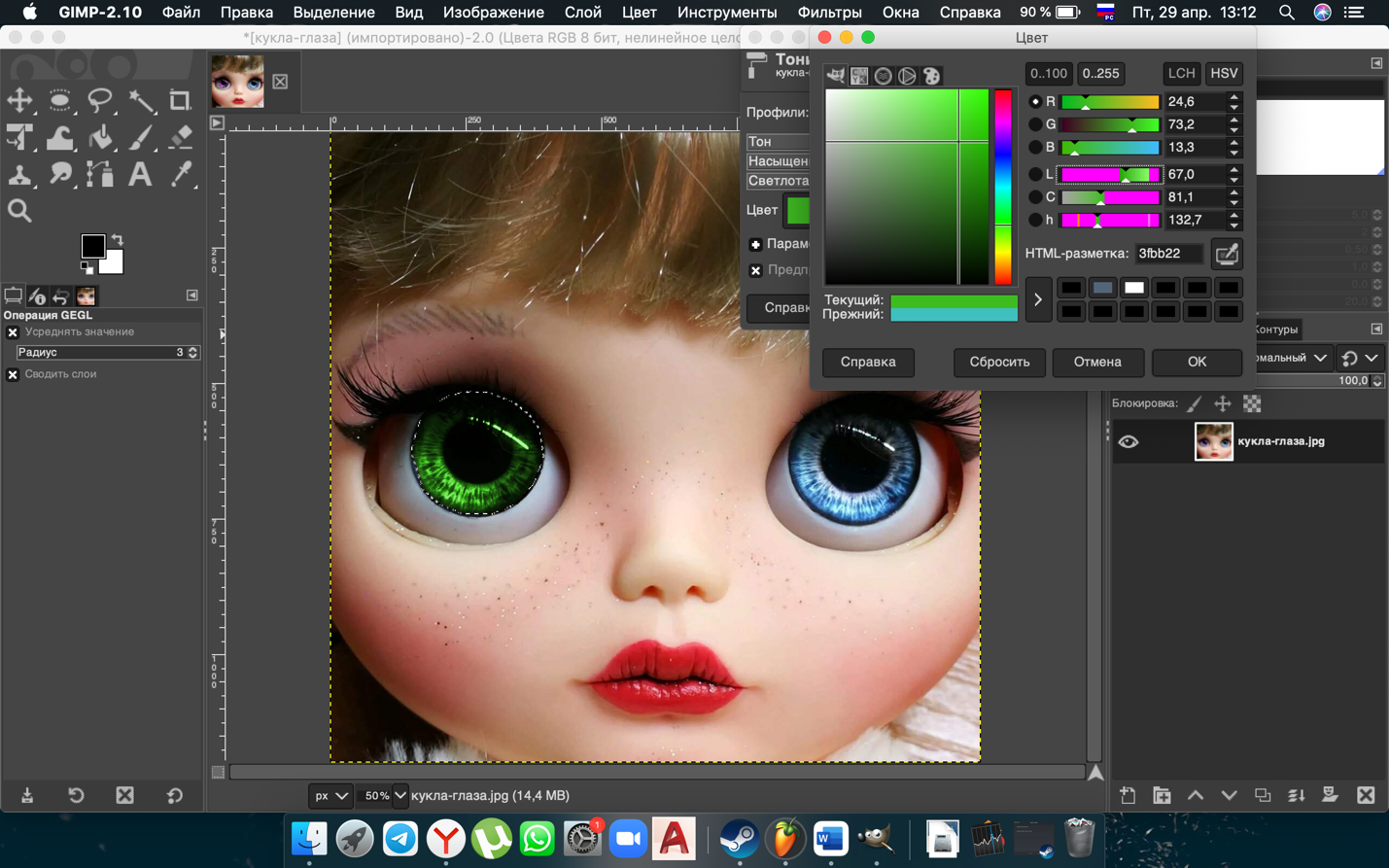
Task: Select the Paths tool
Action: (x=100, y=175)
